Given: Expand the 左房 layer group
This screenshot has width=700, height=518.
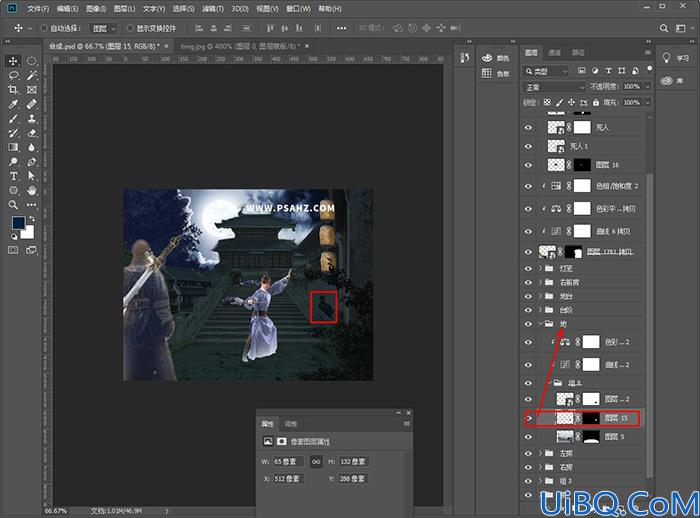Looking at the screenshot, I should (x=540, y=453).
